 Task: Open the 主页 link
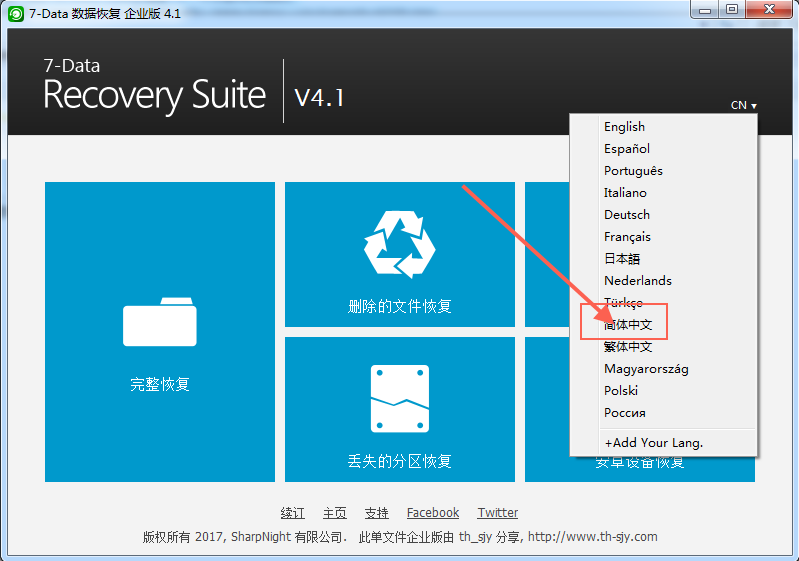coord(335,513)
